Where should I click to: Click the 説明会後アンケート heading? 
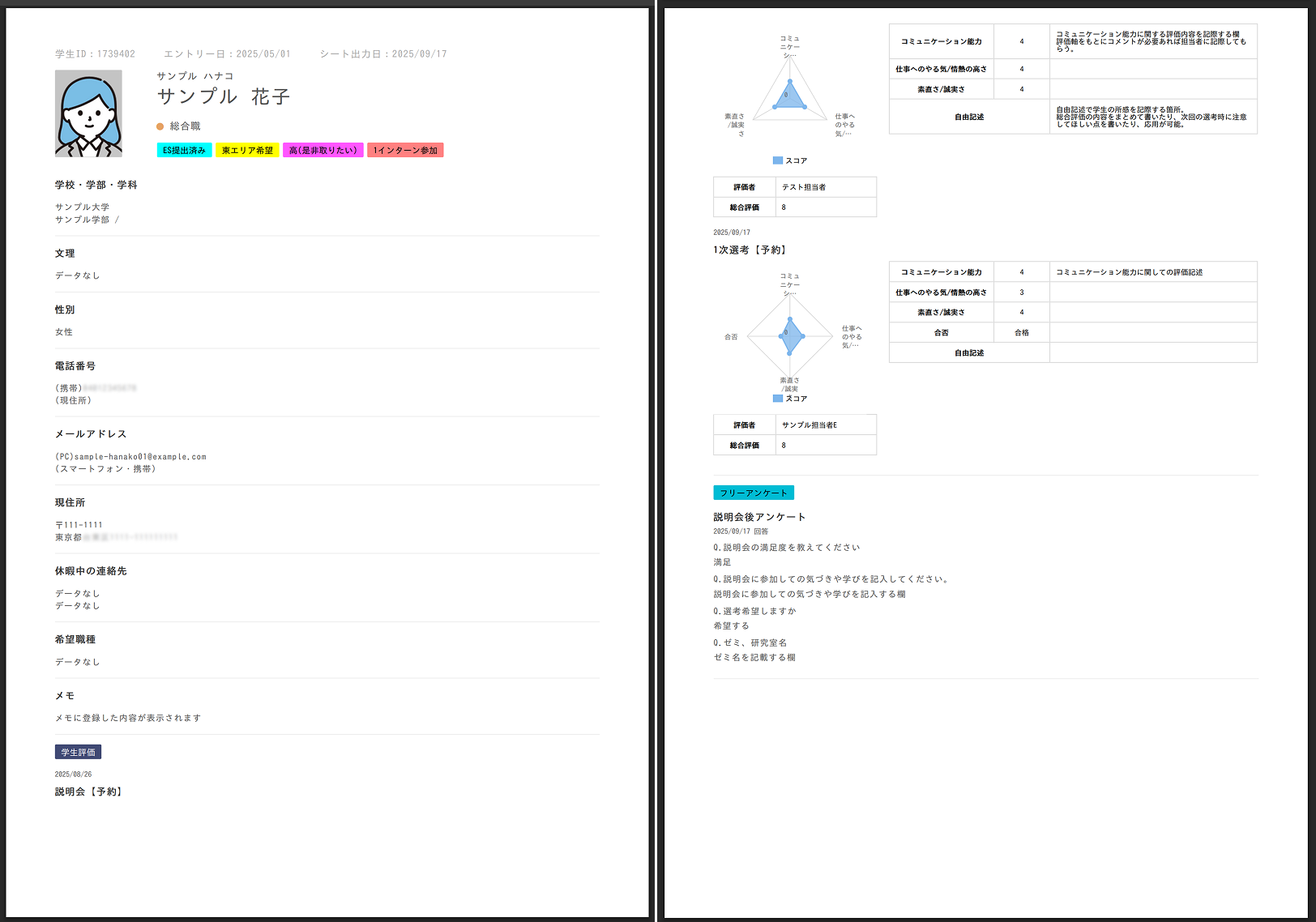point(759,517)
